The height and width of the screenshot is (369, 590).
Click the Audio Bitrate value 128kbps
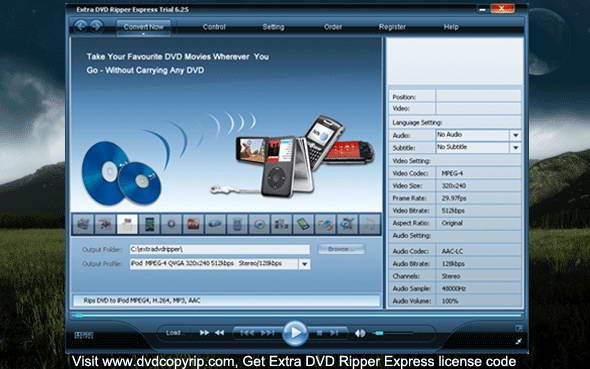point(453,264)
